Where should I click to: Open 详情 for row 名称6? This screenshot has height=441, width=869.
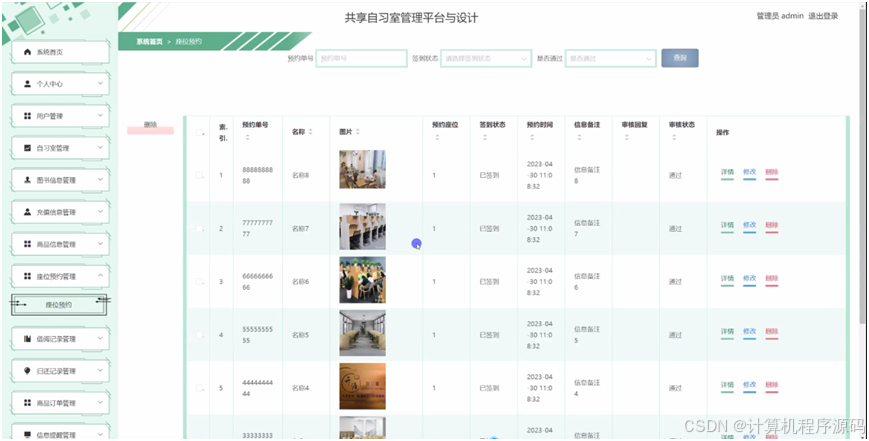click(727, 279)
